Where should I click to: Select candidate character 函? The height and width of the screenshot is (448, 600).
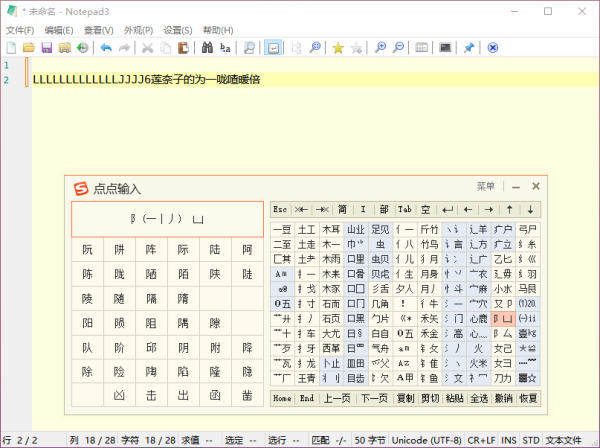[x=215, y=395]
